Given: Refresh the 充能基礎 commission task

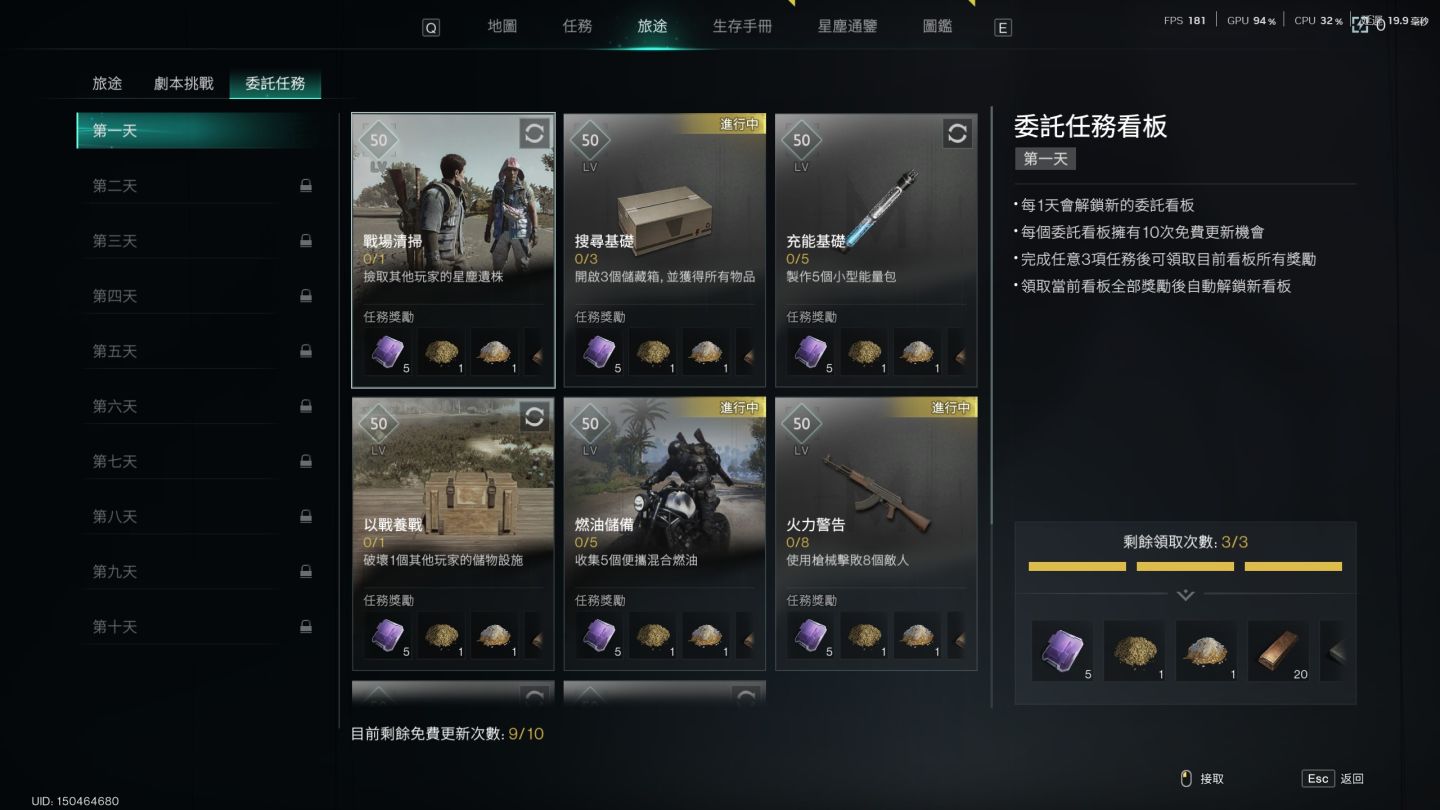Looking at the screenshot, I should coord(957,133).
